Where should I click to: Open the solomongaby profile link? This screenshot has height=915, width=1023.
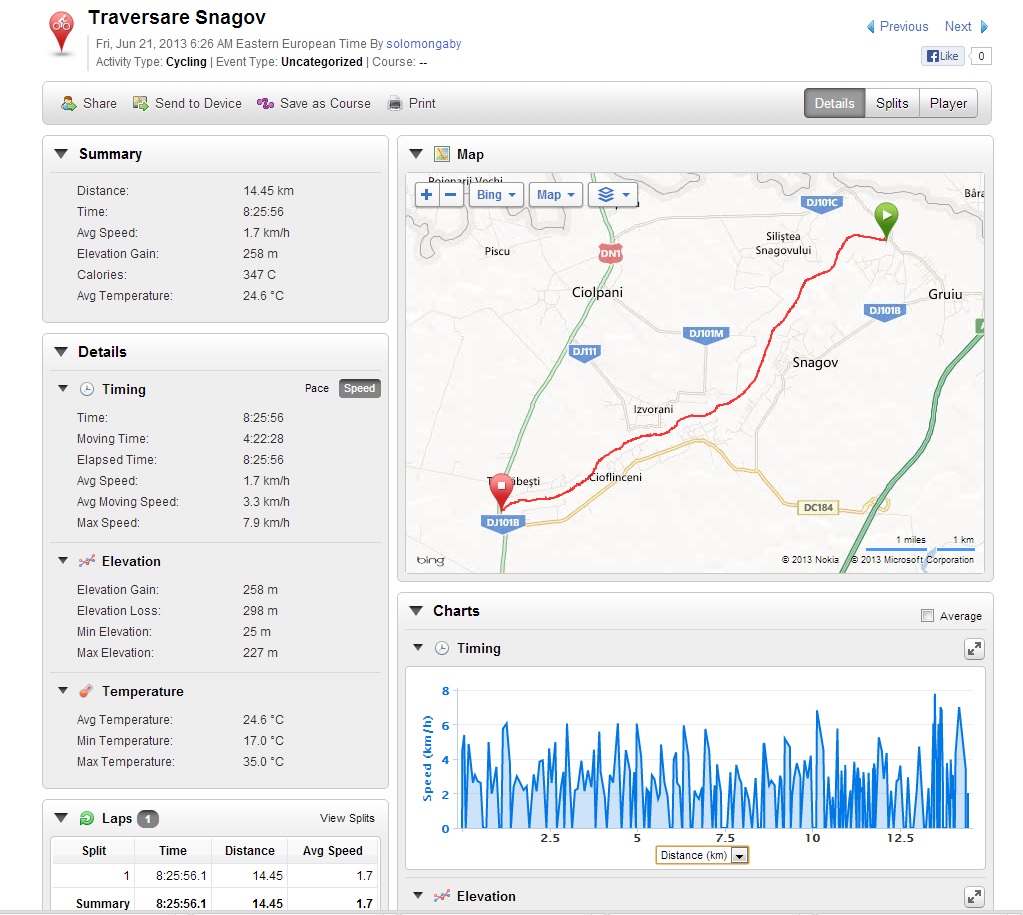point(424,44)
